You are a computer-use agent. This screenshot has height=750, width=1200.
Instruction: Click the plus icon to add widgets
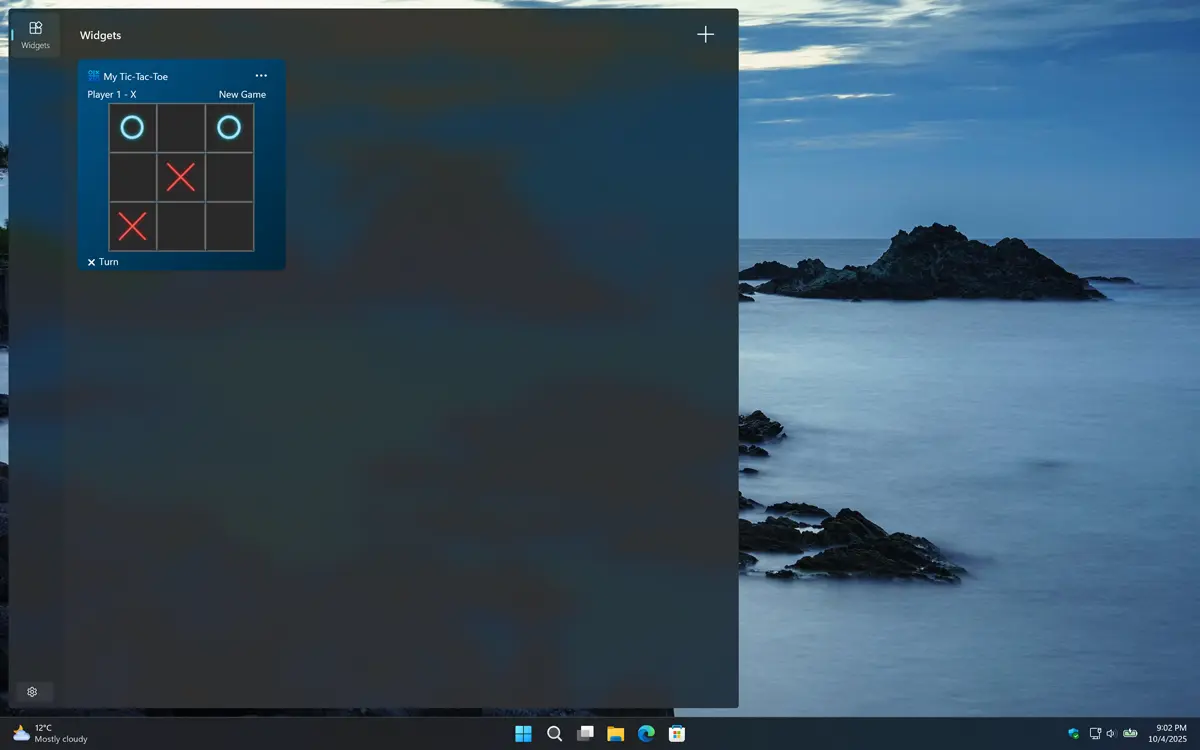coord(705,35)
